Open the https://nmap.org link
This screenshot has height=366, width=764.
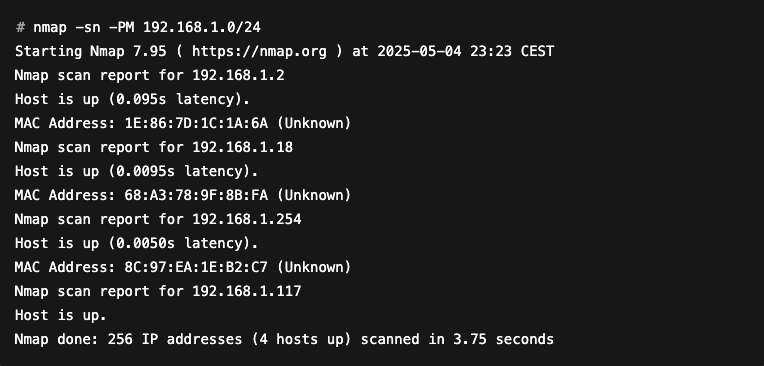click(x=259, y=52)
